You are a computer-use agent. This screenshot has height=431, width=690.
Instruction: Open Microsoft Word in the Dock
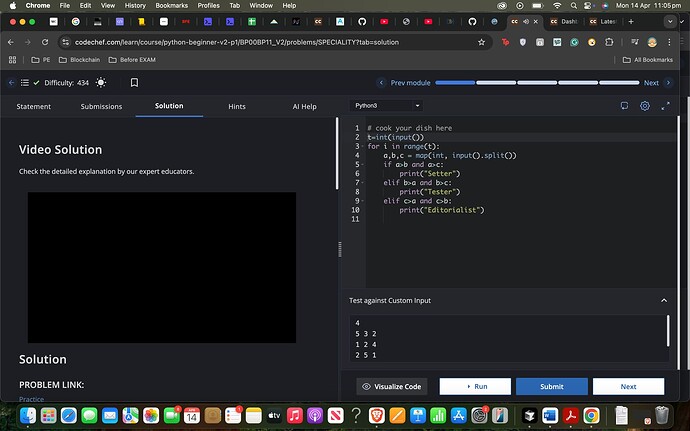(550, 415)
